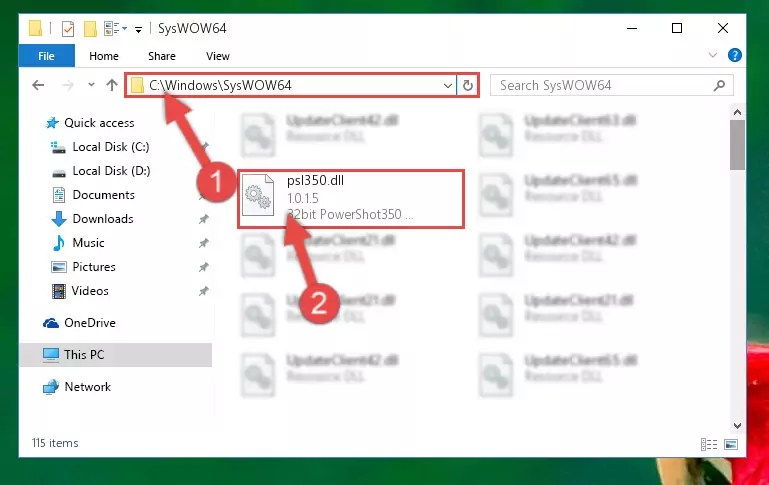Image resolution: width=769 pixels, height=485 pixels.
Task: Maximize the SysWOW64 window
Action: pos(677,28)
